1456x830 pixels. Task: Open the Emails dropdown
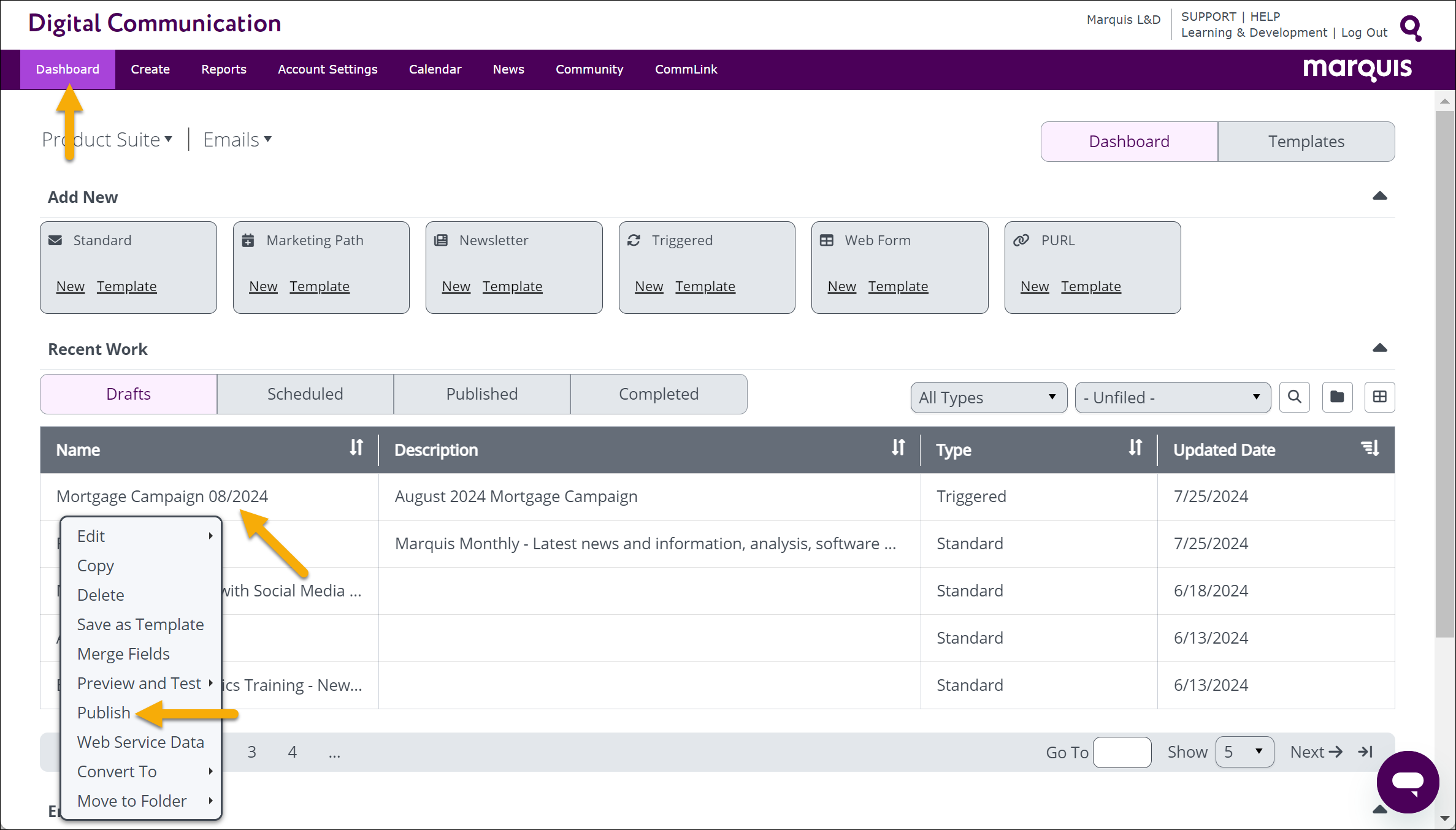coord(237,140)
